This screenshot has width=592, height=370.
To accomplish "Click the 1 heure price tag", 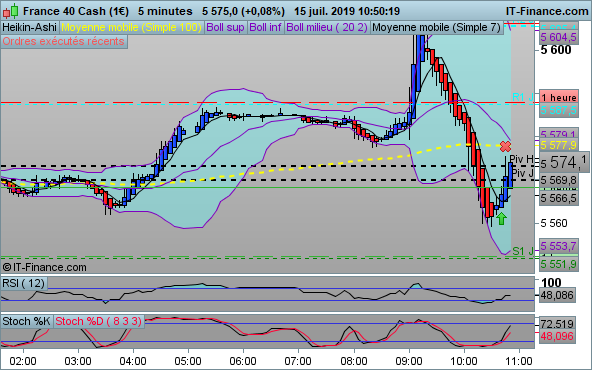I will click(x=559, y=97).
